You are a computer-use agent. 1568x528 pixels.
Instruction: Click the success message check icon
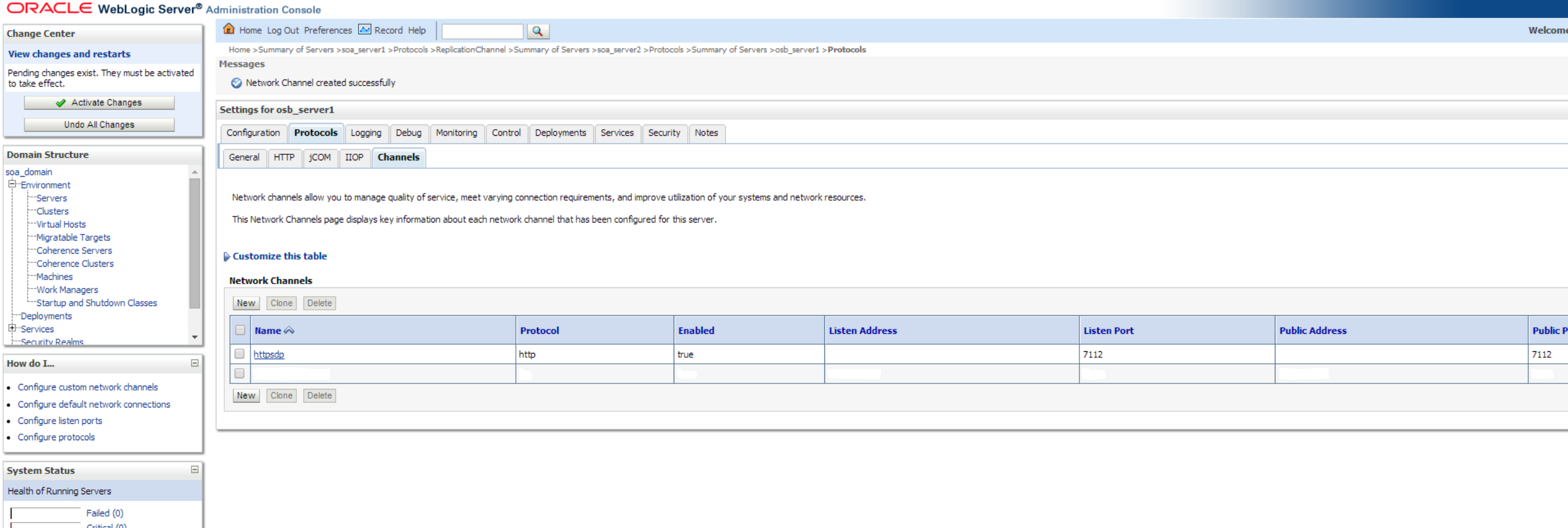coord(236,83)
